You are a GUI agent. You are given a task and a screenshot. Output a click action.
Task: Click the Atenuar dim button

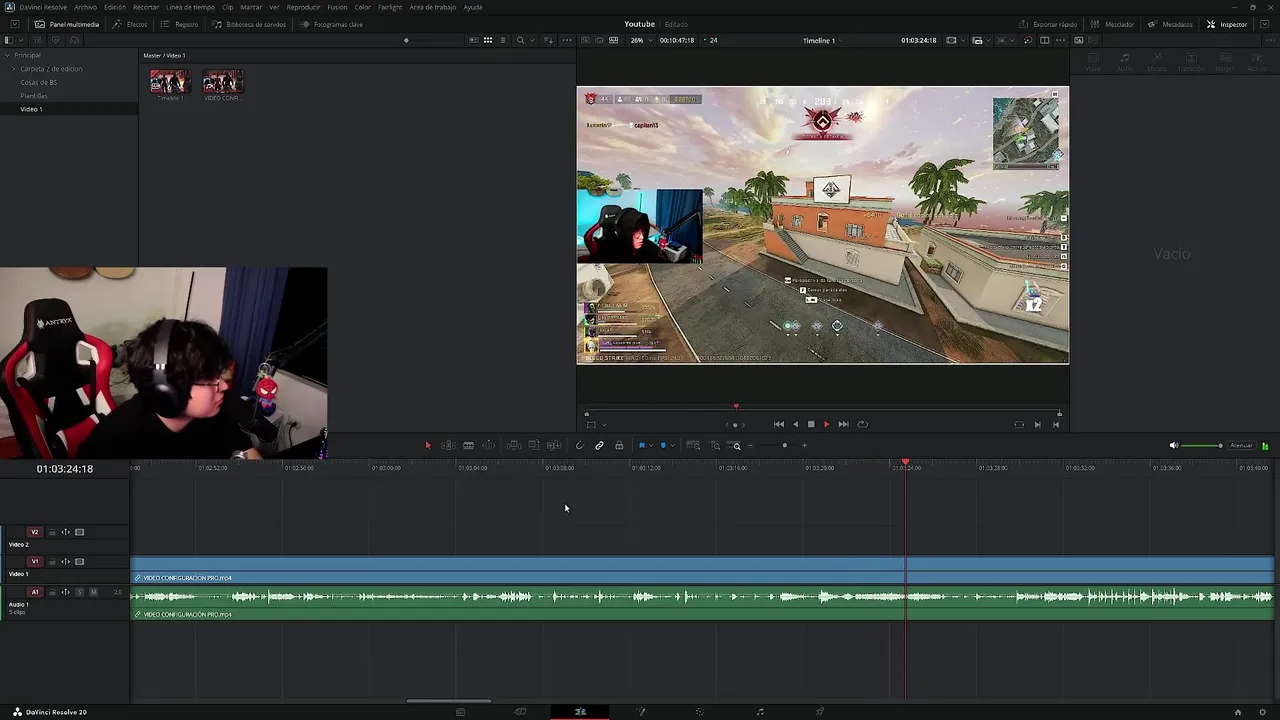click(1241, 445)
